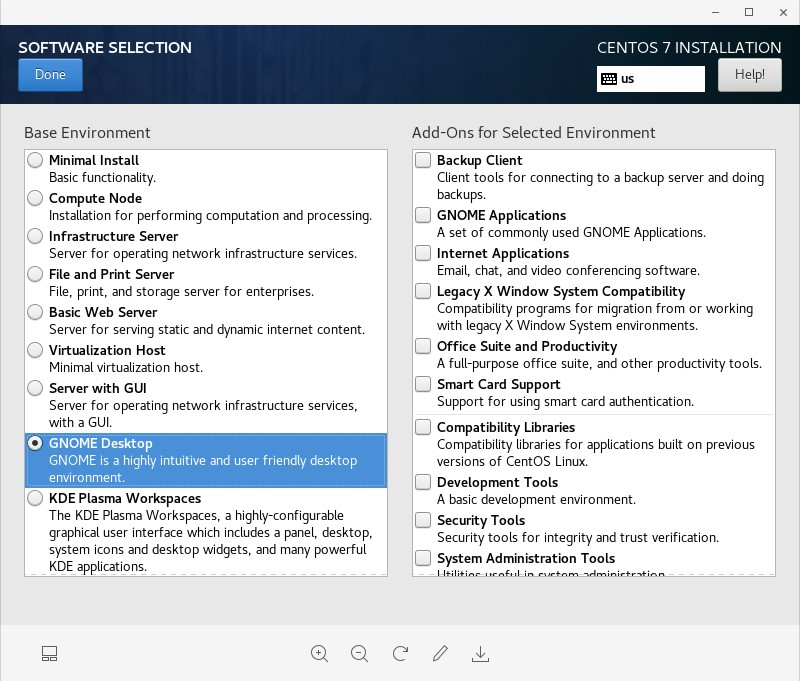Click 'File, print, and storage server for enterprises.'

pyautogui.click(x=182, y=292)
